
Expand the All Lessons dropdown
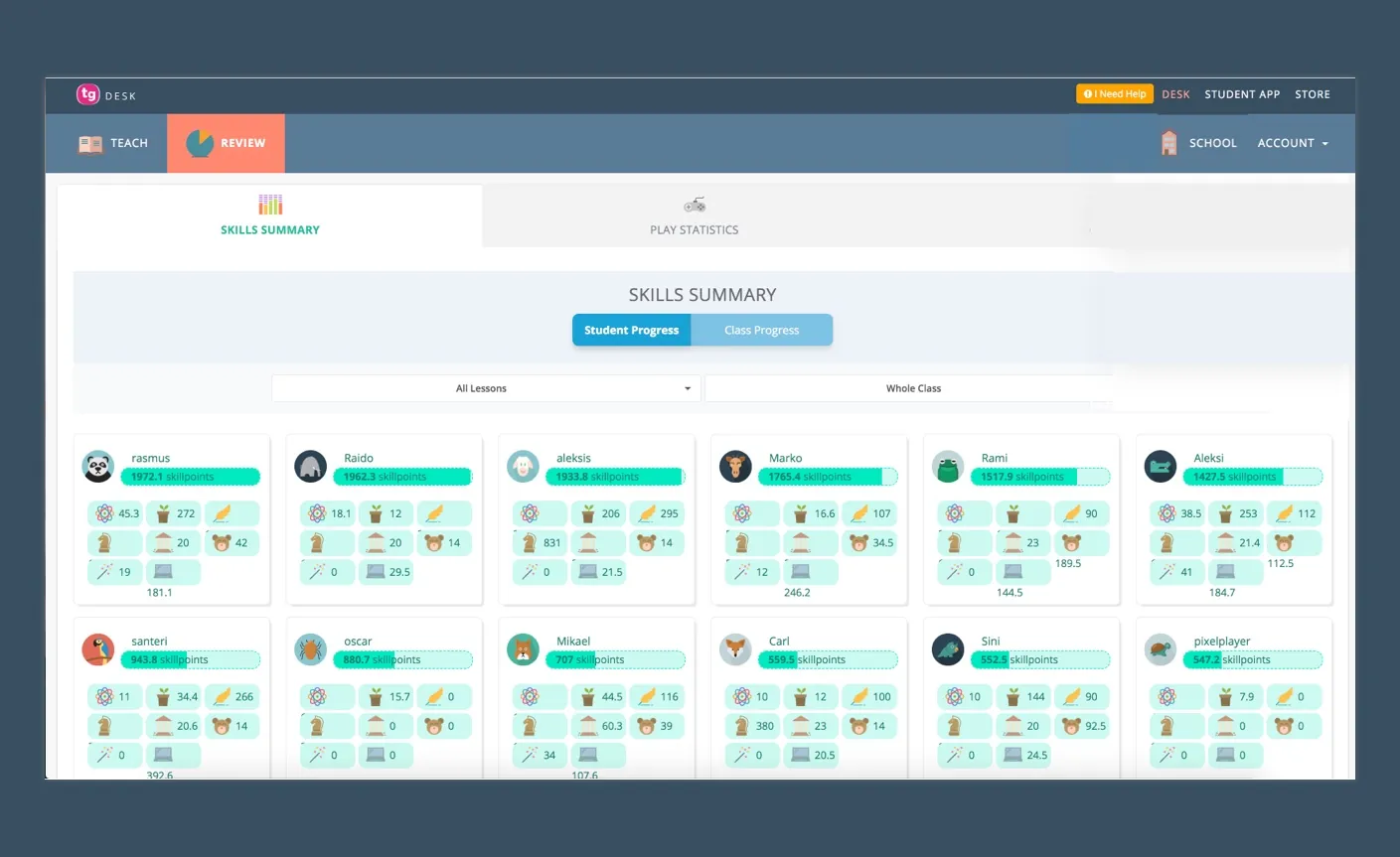[486, 388]
